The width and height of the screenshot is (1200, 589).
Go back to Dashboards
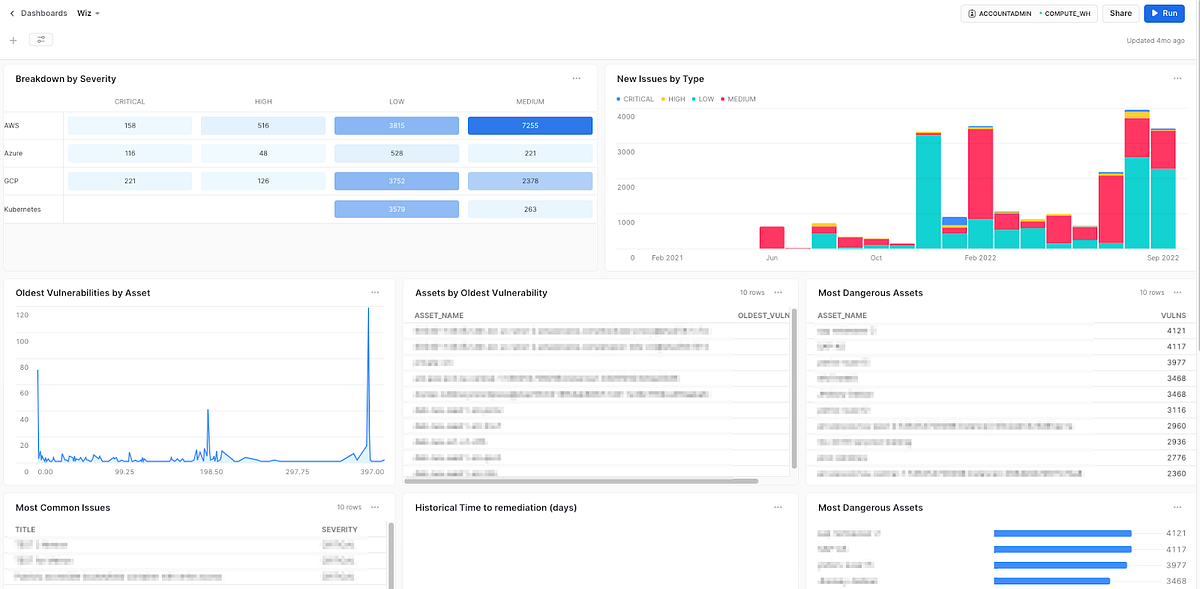(40, 13)
